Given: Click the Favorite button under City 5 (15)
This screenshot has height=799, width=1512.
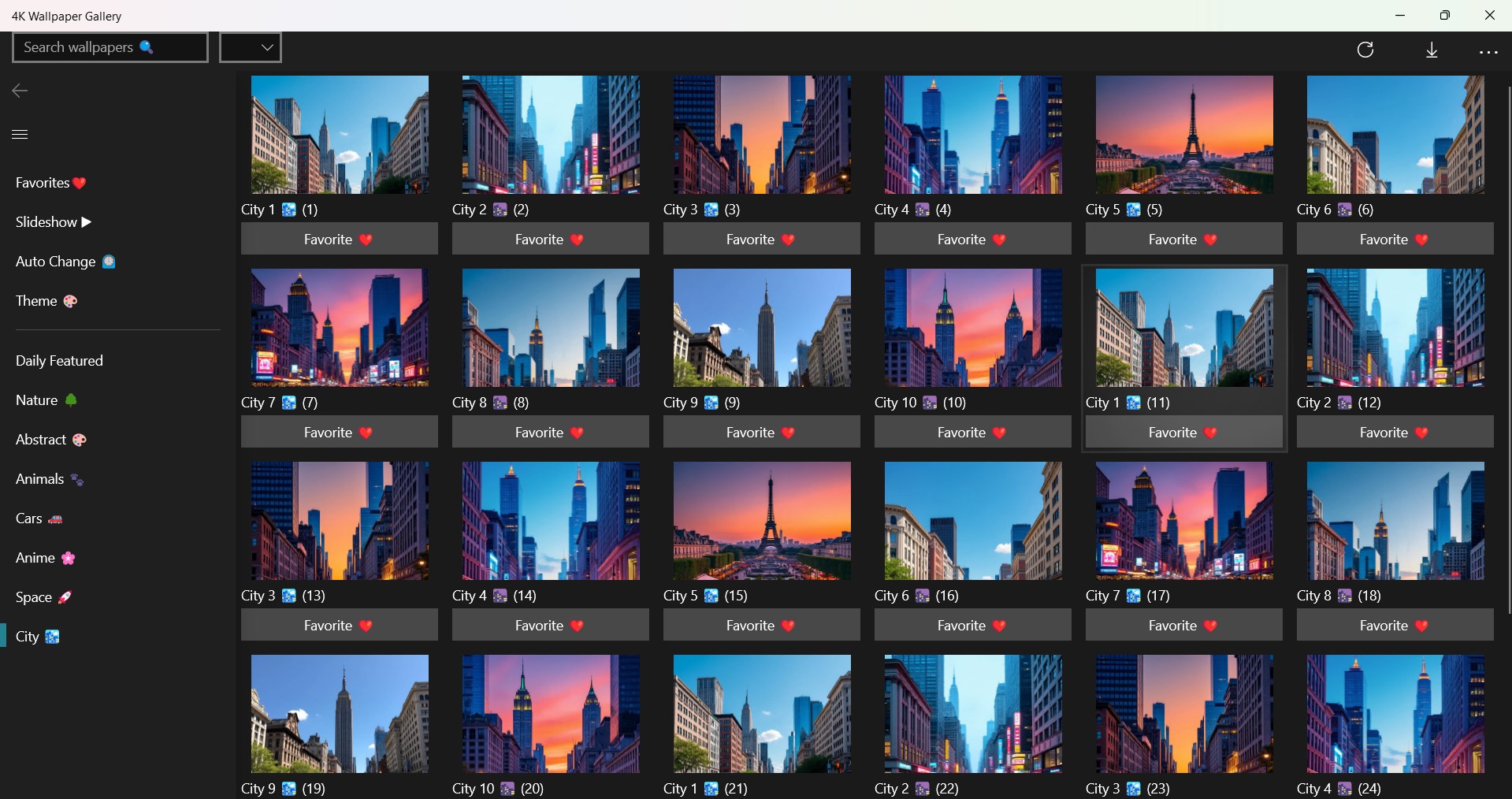Looking at the screenshot, I should (x=762, y=626).
